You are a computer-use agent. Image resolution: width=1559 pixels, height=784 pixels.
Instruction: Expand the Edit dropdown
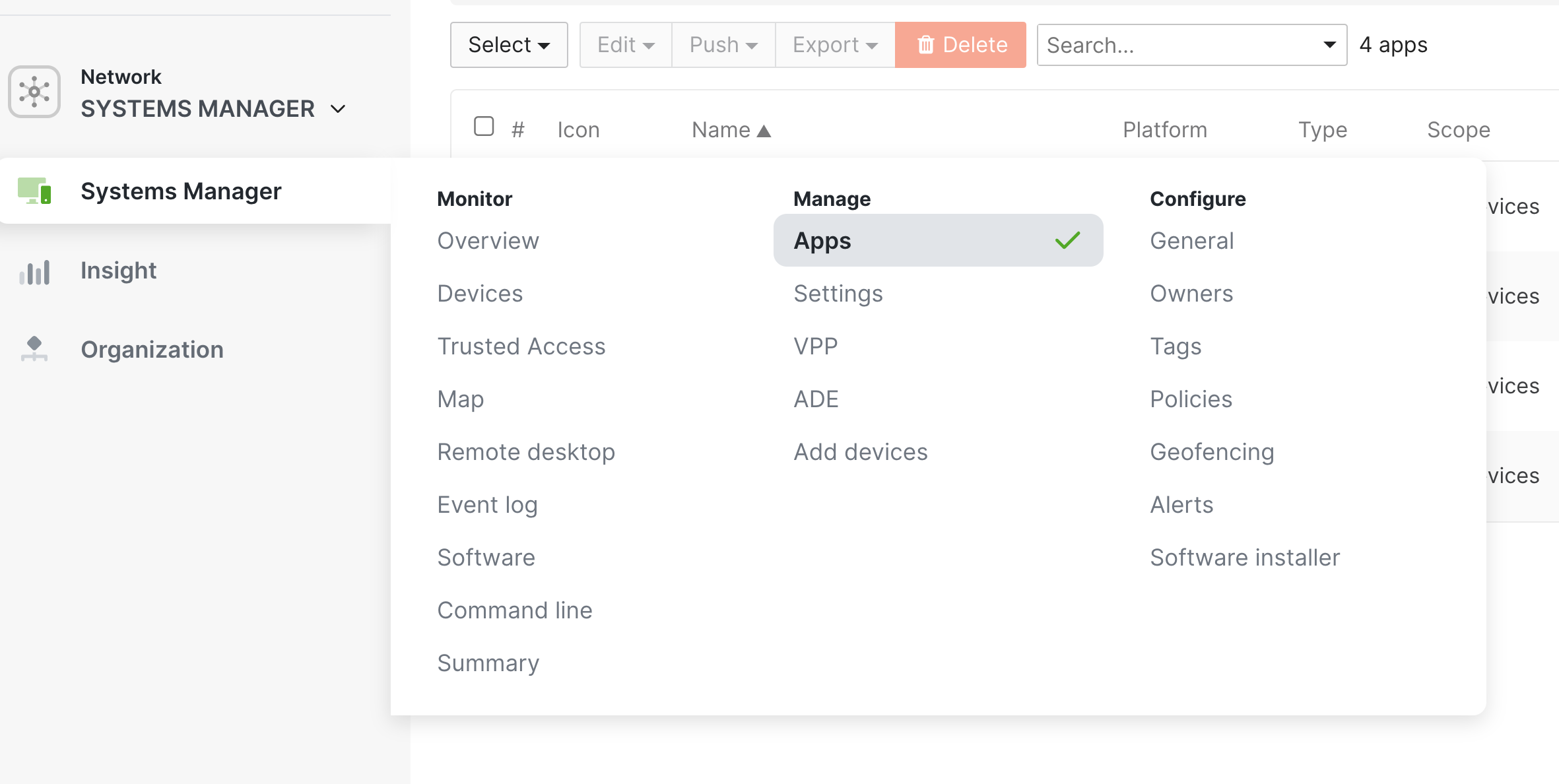pyautogui.click(x=624, y=44)
